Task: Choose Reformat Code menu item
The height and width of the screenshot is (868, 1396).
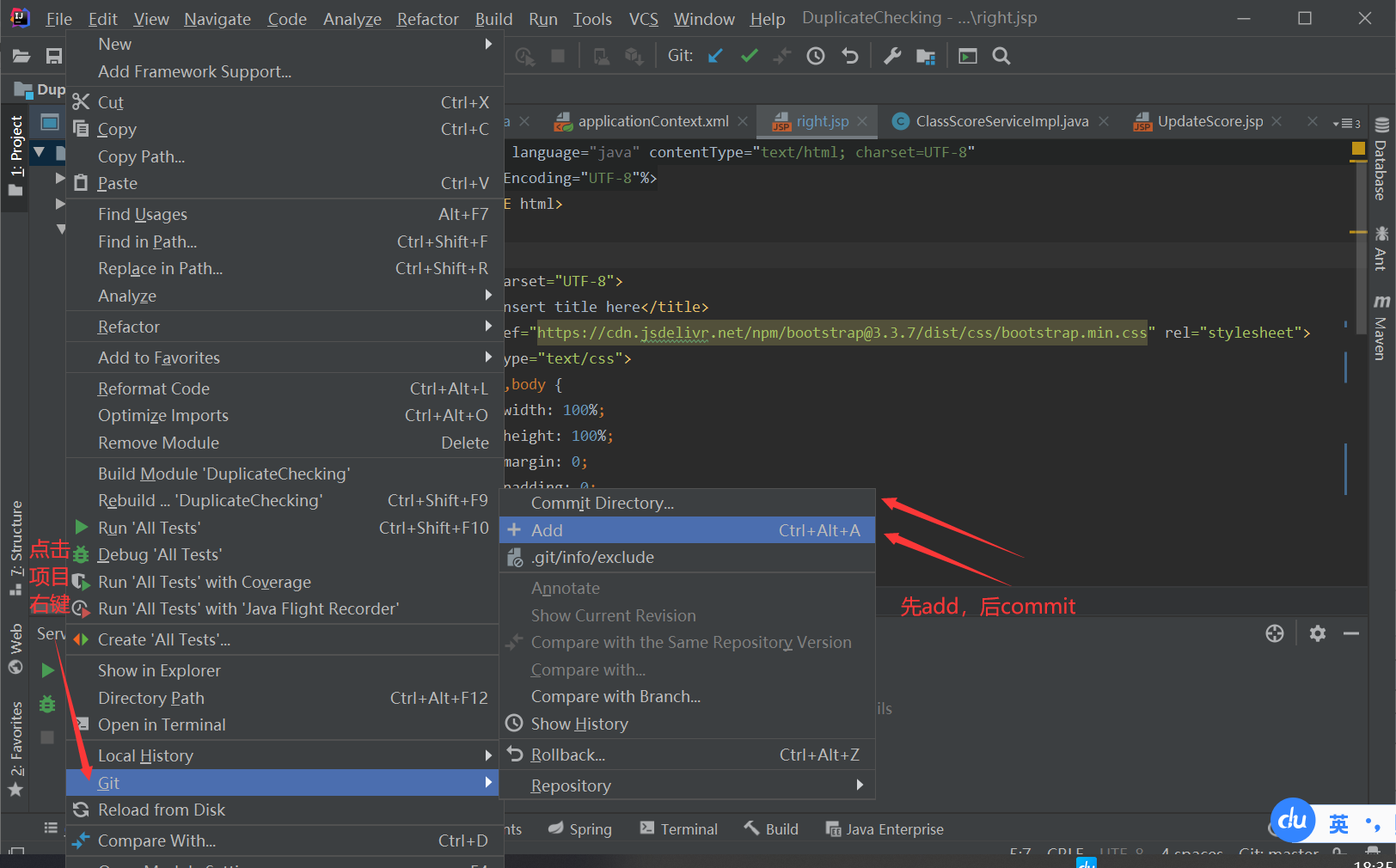Action: point(285,388)
